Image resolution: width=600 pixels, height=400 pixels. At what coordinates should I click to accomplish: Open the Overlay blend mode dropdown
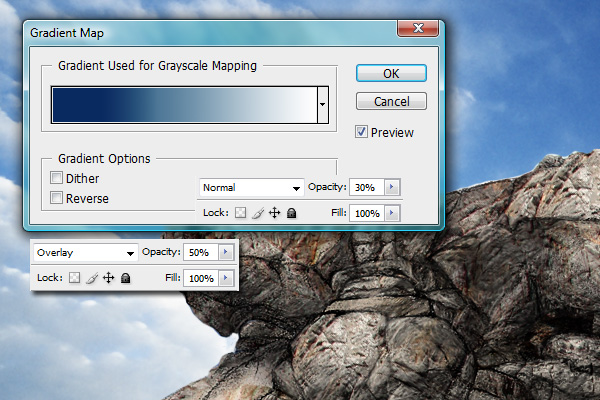(x=86, y=253)
